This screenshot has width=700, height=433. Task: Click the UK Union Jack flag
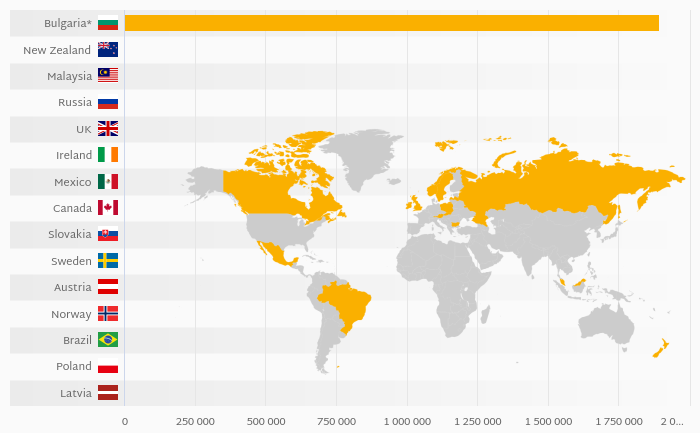[108, 129]
